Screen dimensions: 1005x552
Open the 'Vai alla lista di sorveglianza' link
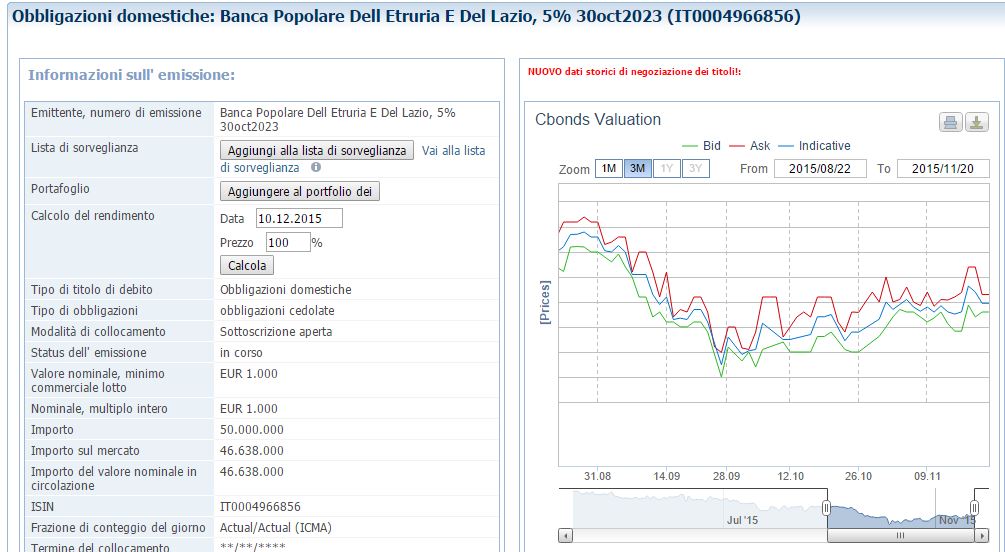point(353,159)
